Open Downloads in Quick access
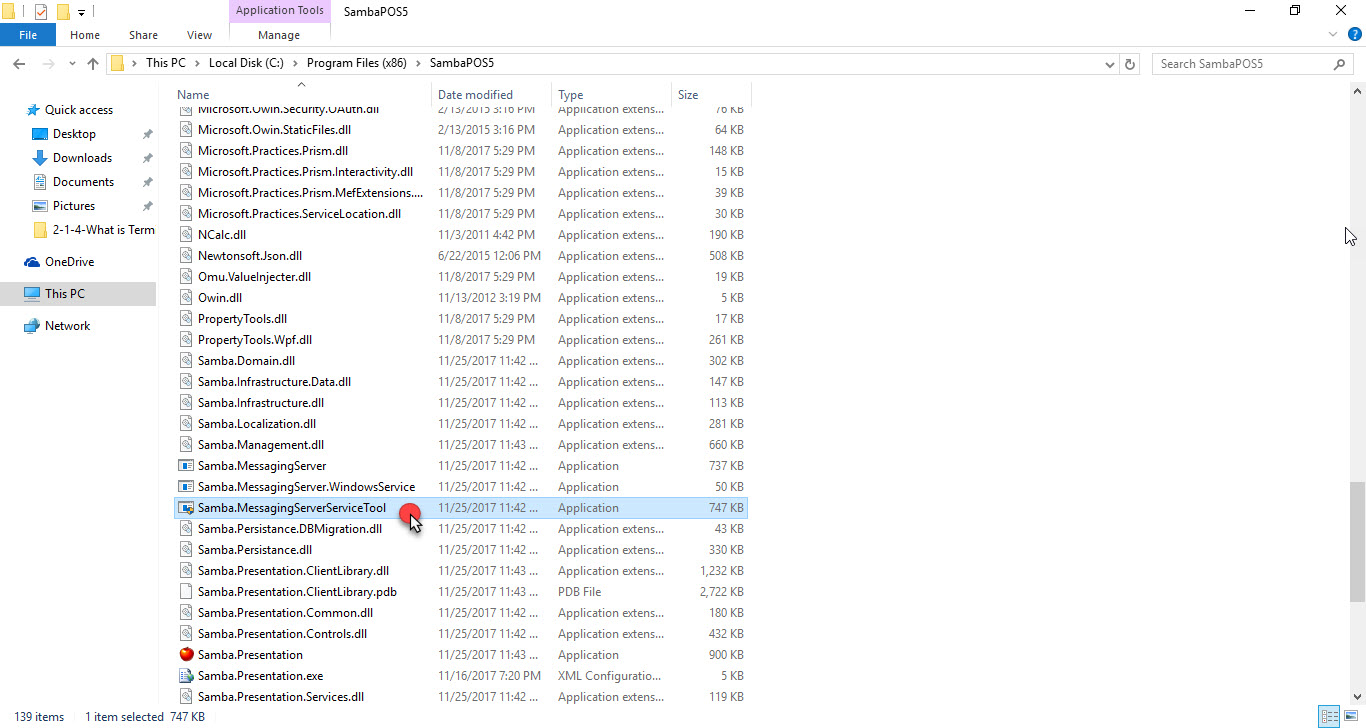 [82, 158]
